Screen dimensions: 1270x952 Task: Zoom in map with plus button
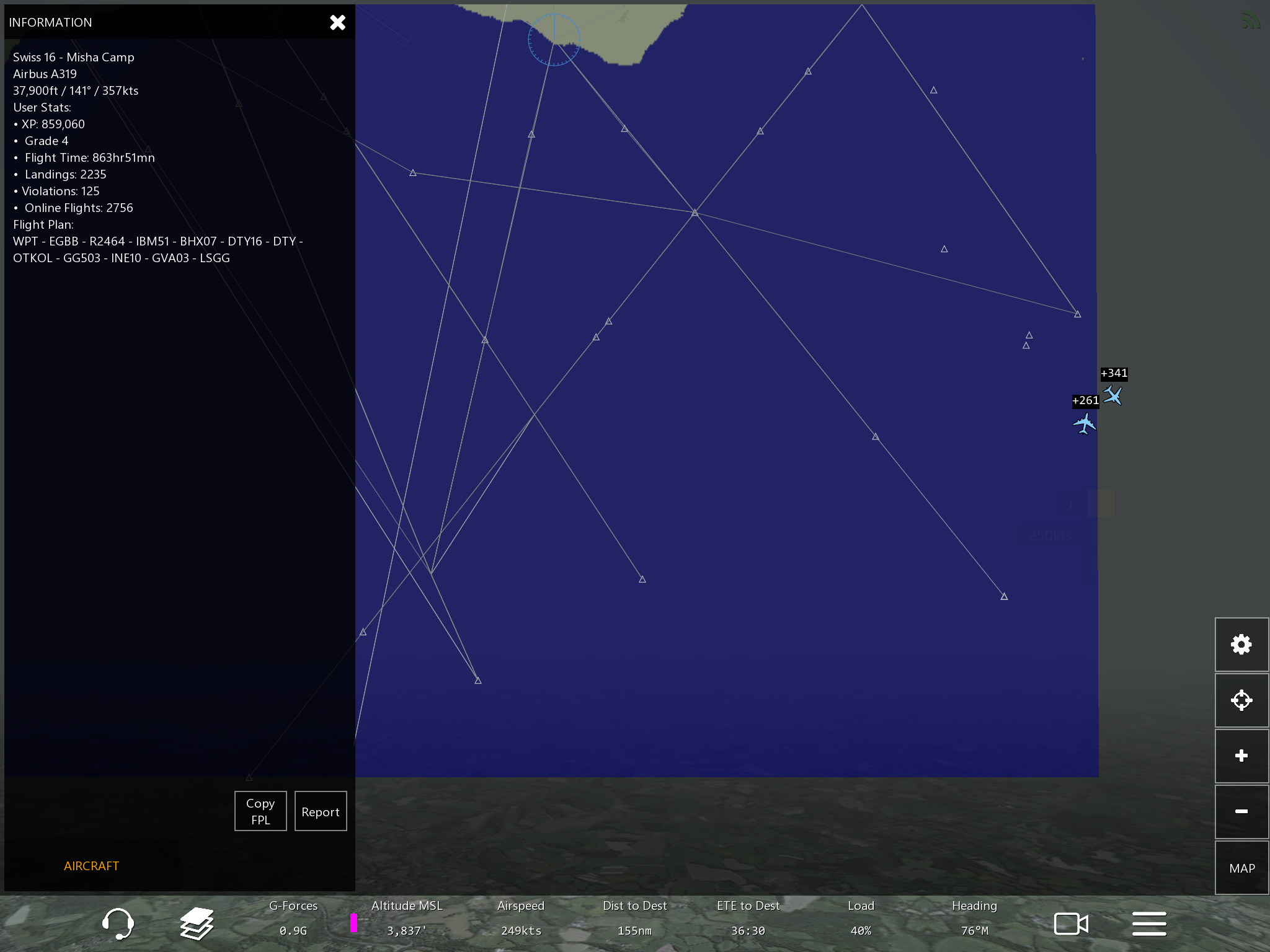coord(1241,756)
